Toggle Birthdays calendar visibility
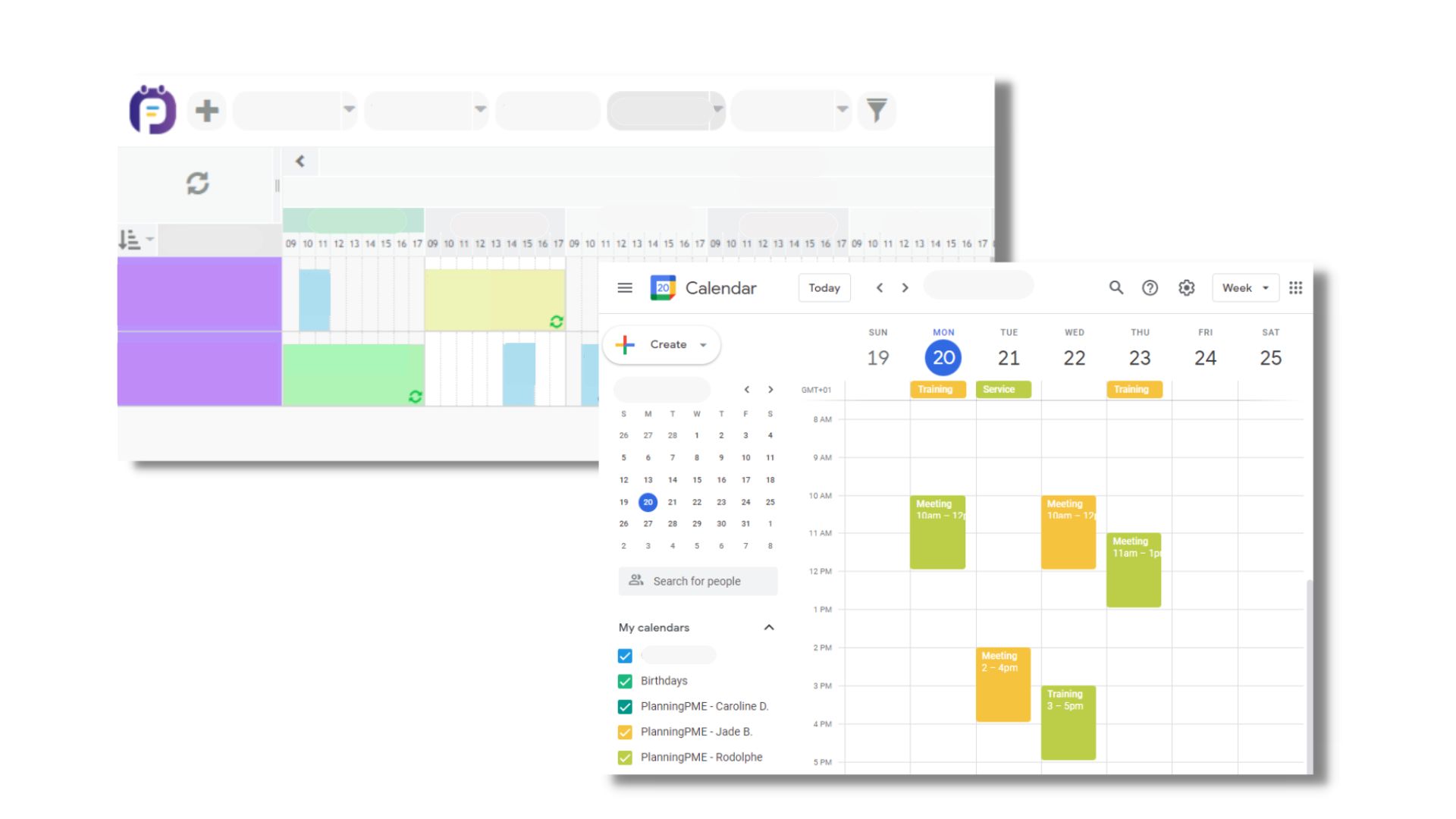 coord(625,680)
